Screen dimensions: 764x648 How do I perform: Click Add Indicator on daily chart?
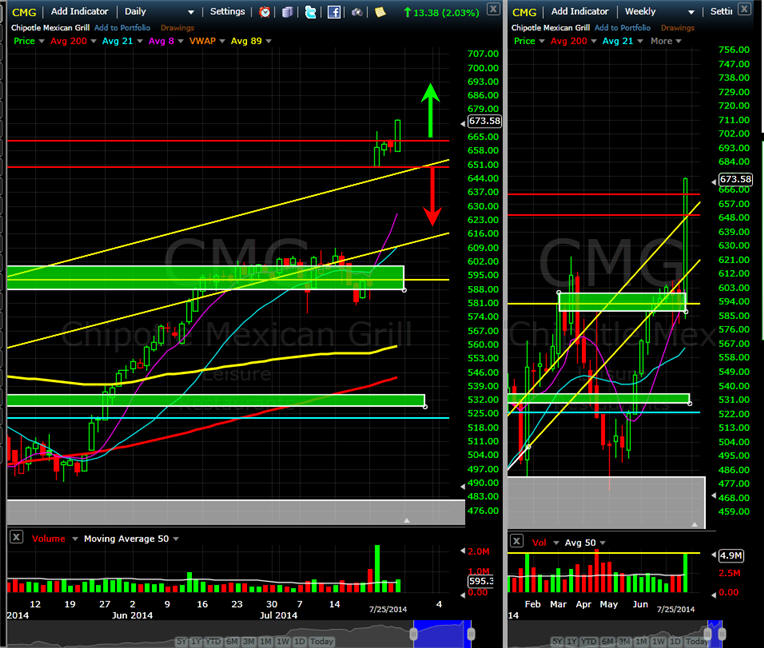click(79, 11)
